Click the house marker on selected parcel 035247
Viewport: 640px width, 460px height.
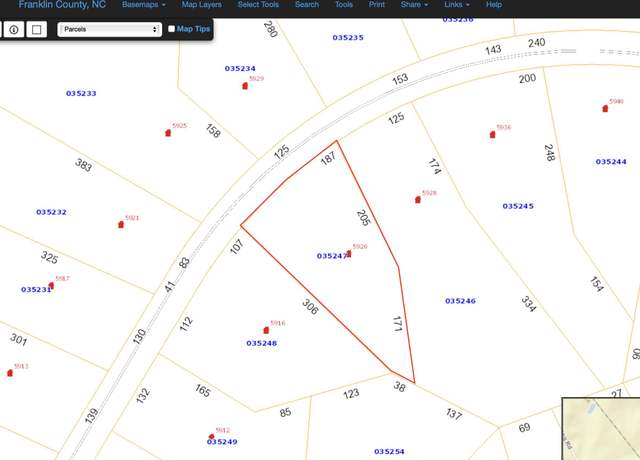[x=349, y=253]
